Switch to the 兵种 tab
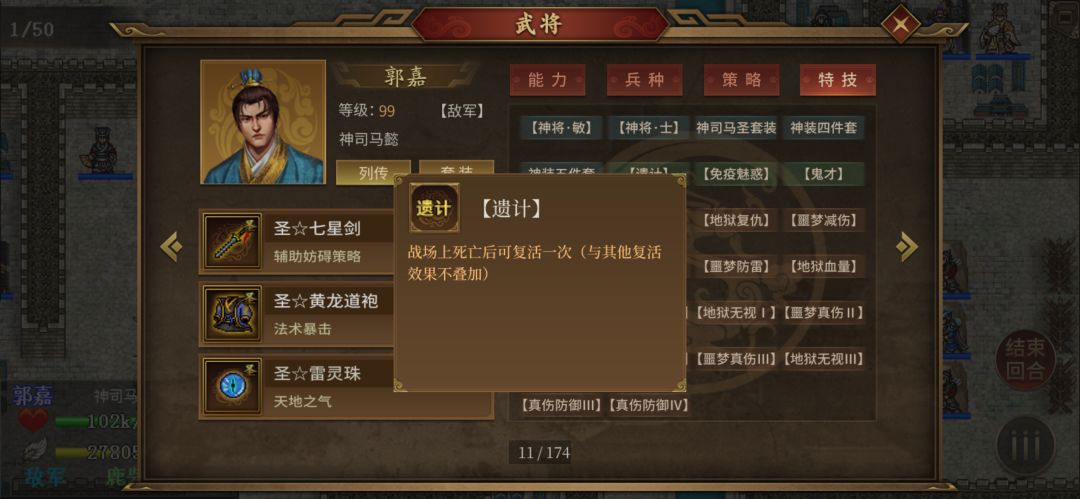This screenshot has width=1080, height=499. point(645,80)
